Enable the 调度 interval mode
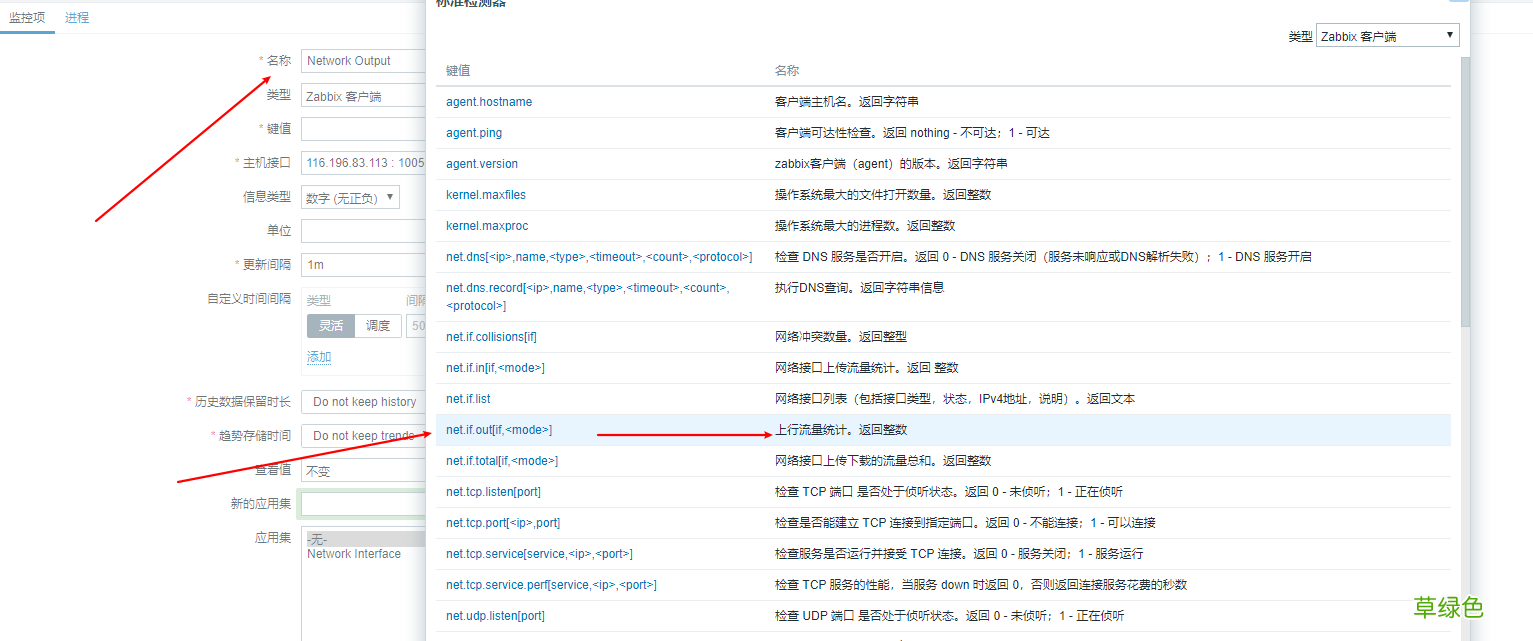This screenshot has width=1533, height=641. tap(378, 326)
